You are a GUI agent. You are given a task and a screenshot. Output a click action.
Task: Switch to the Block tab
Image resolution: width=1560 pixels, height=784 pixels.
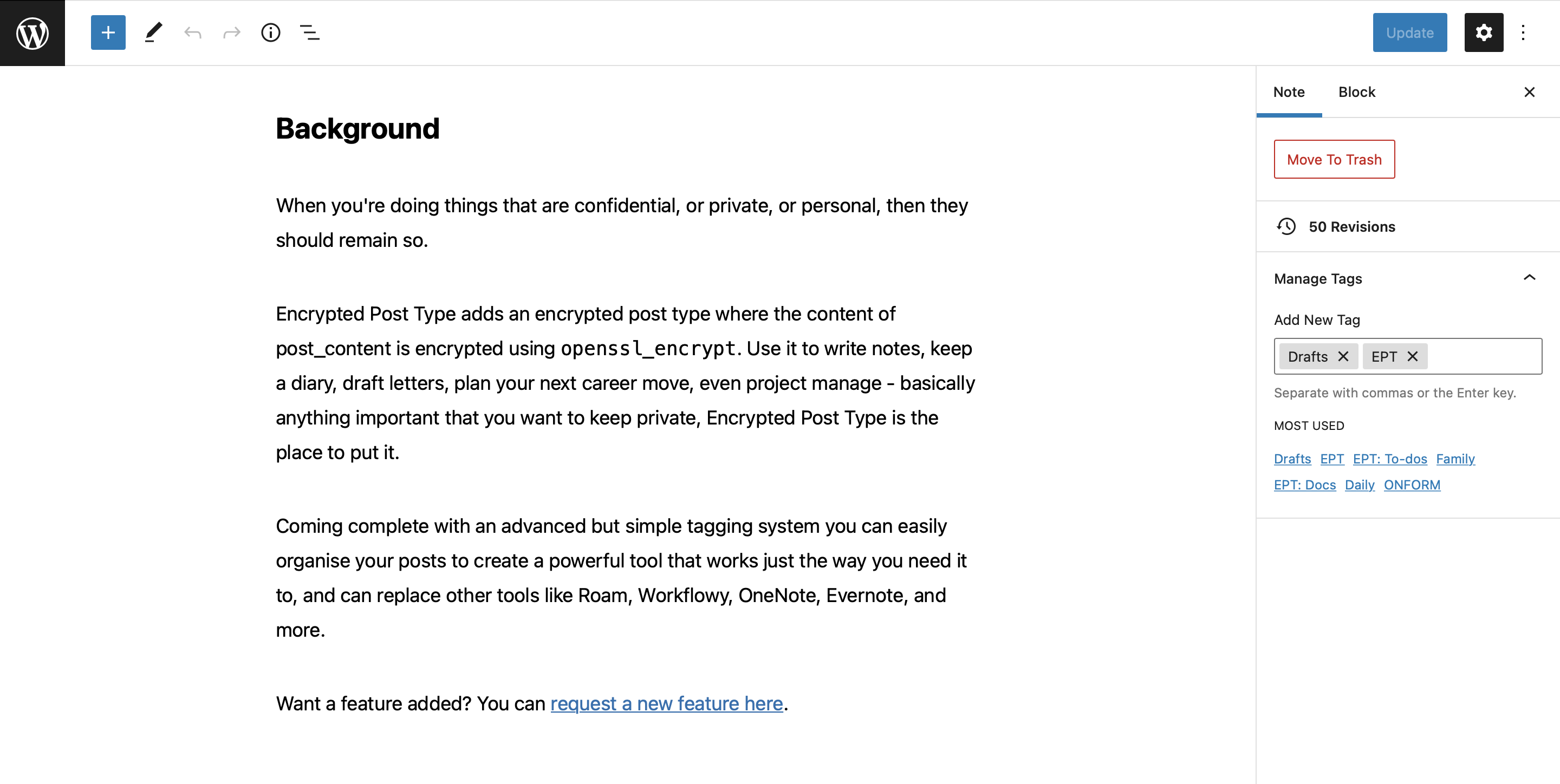(x=1356, y=92)
